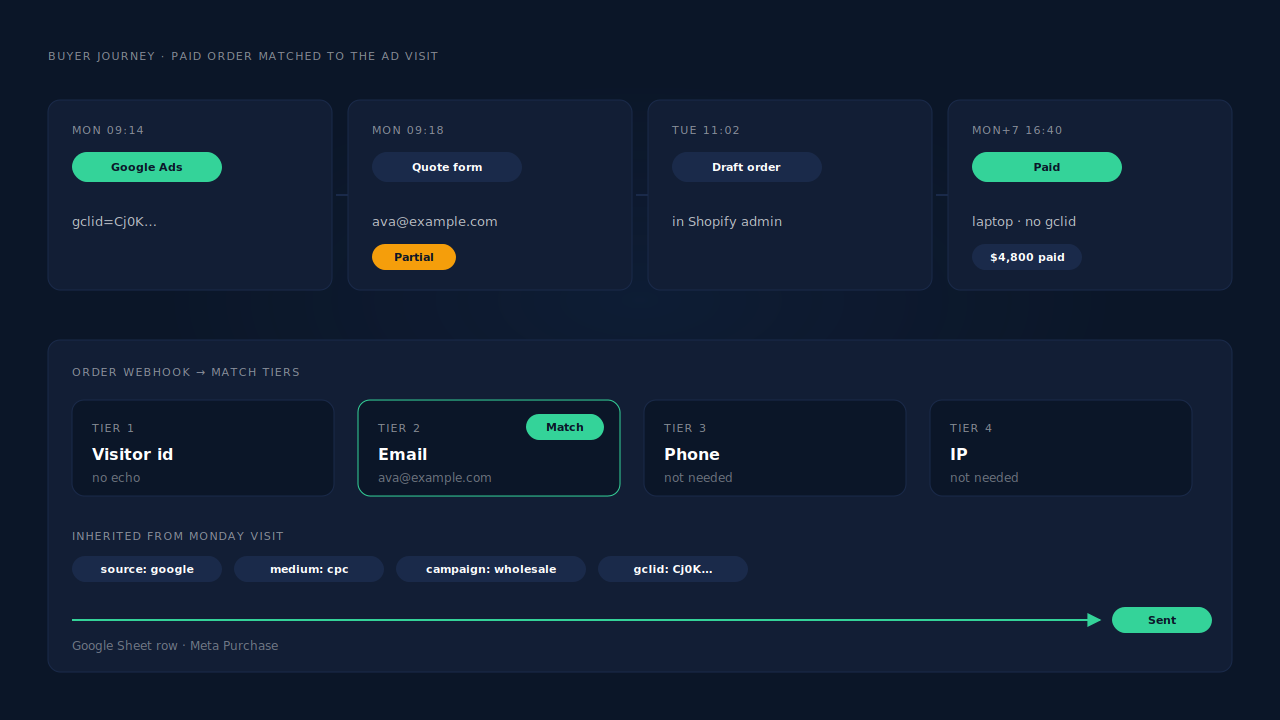Click 'not needed' under IP
The width and height of the screenshot is (1280, 720).
click(984, 478)
